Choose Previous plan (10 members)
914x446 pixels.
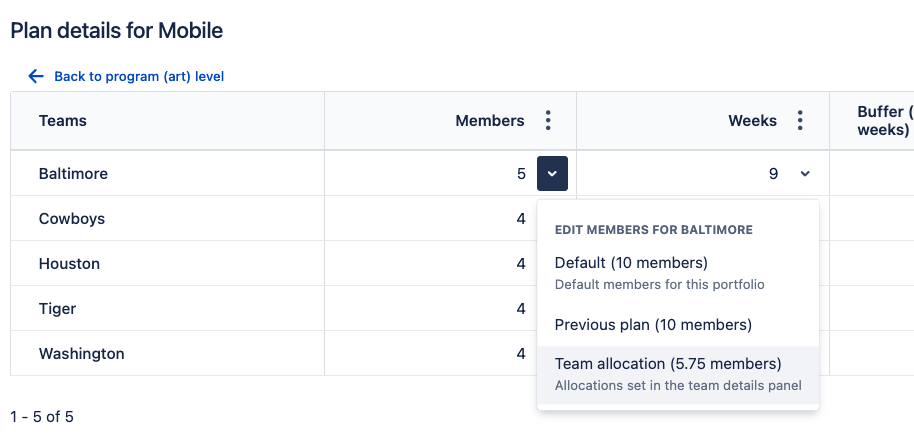[653, 325]
